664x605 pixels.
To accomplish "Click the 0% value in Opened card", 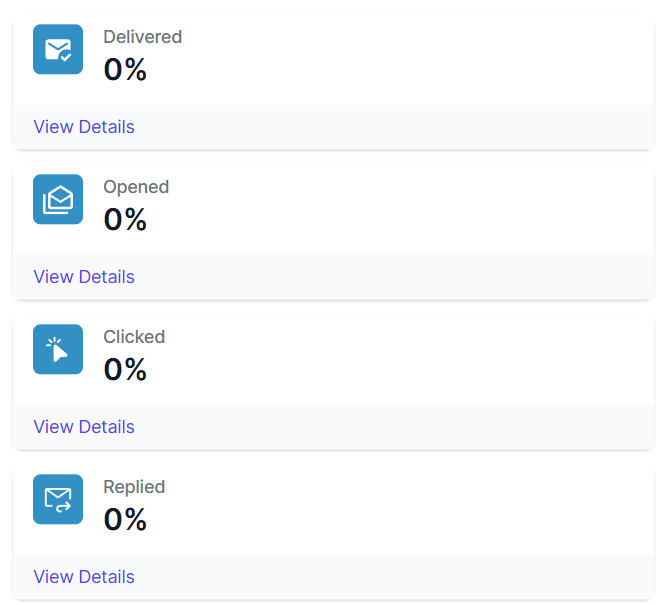I will point(126,220).
